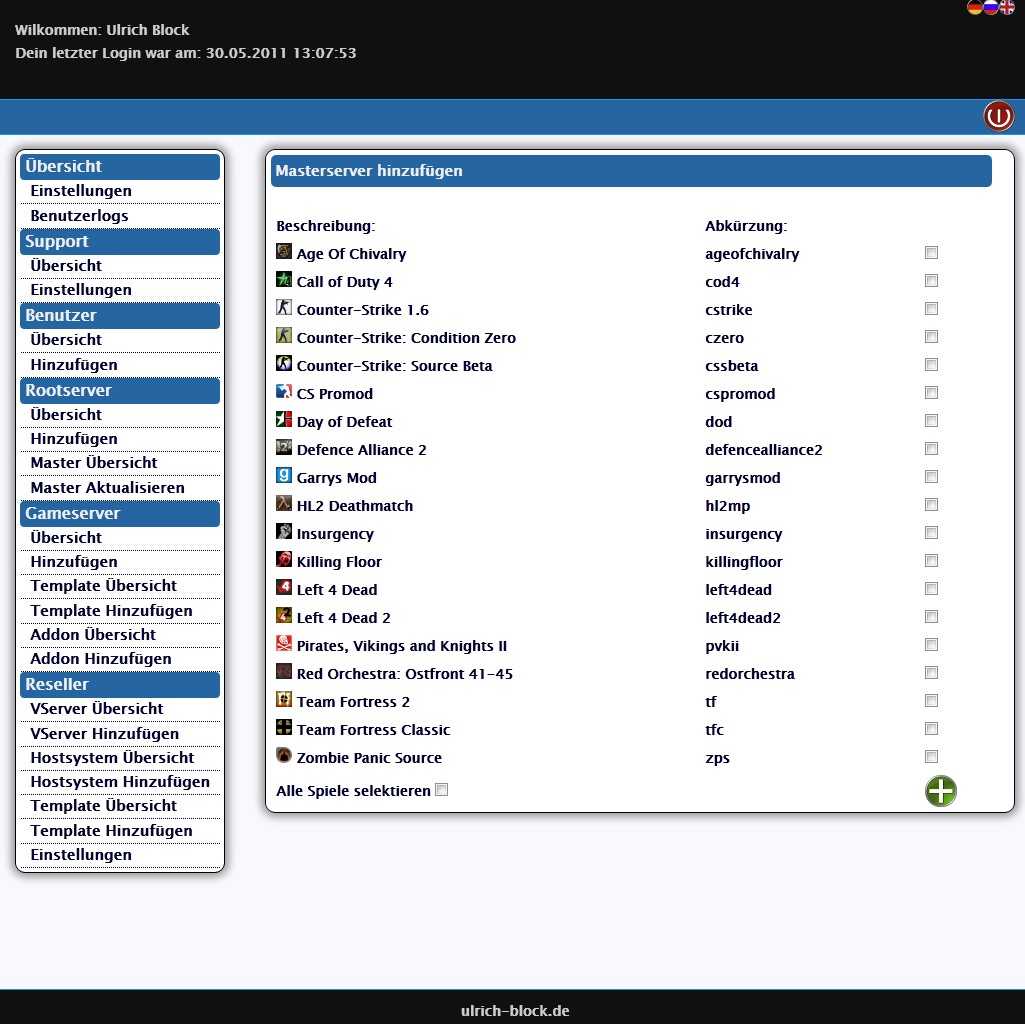Open Template Hinzufügen under Reseller
Viewport: 1025px width, 1024px height.
[111, 830]
